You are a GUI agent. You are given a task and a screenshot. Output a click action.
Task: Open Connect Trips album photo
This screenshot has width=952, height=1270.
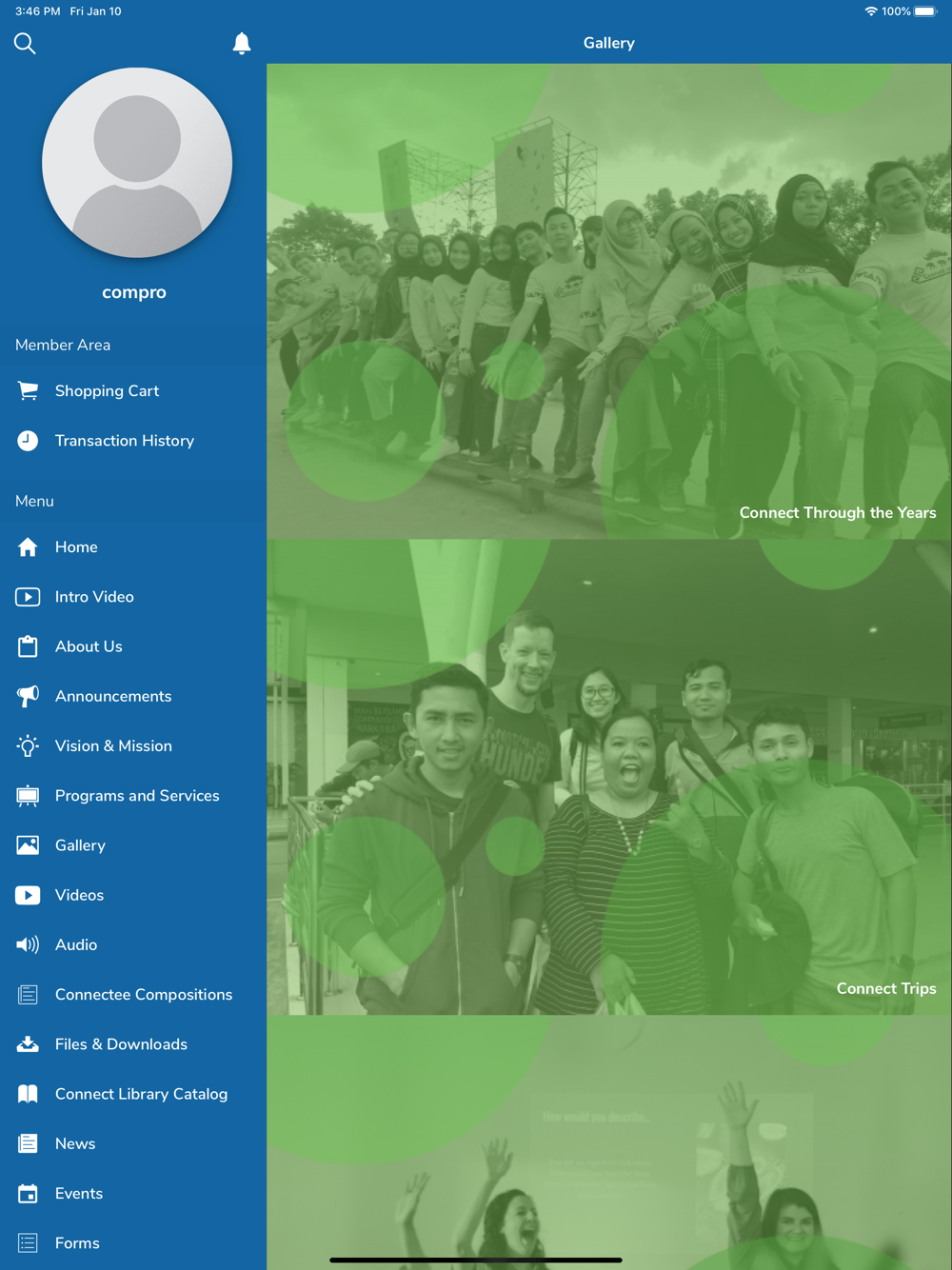pos(609,777)
